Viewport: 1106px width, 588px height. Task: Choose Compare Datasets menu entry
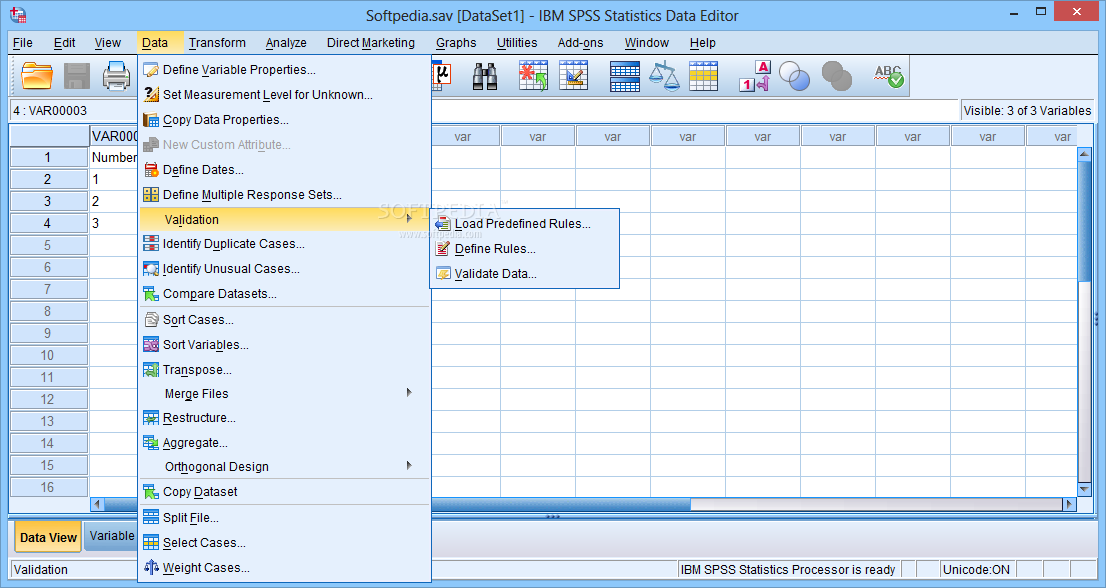(x=285, y=294)
